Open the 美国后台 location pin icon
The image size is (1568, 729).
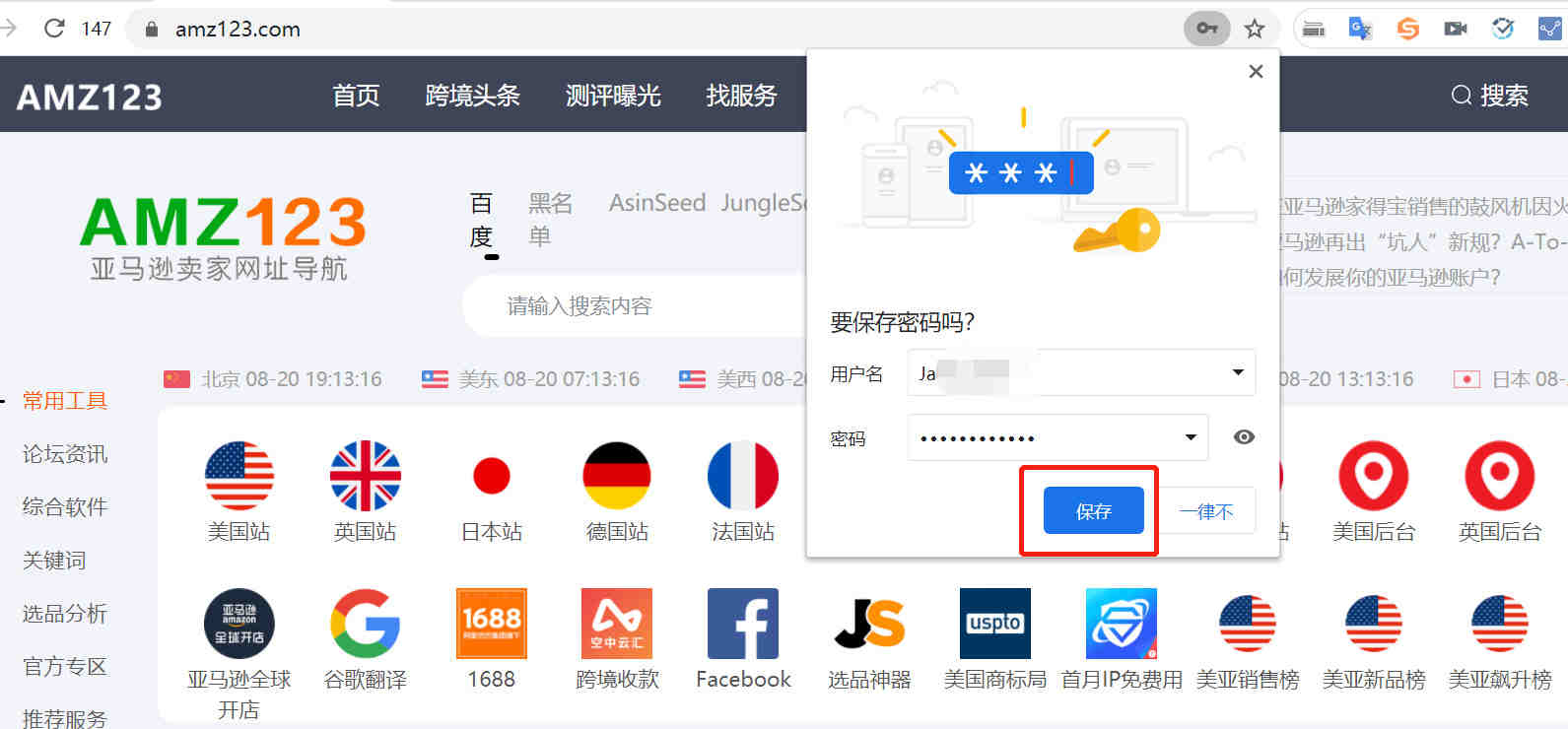click(1374, 476)
